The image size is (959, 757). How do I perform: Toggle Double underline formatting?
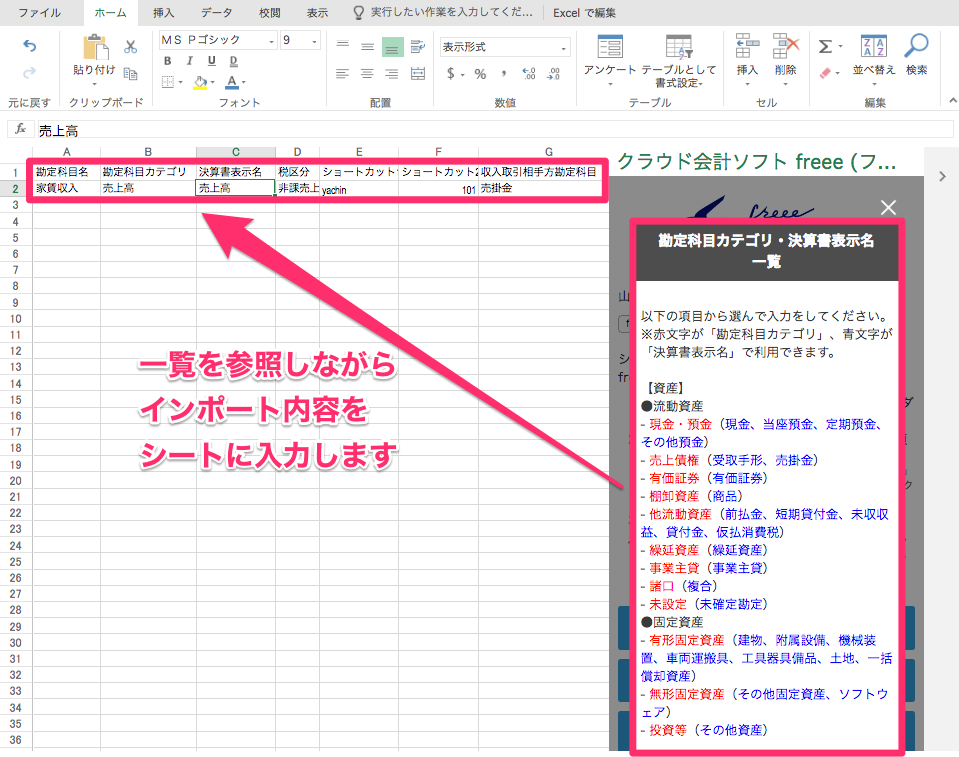[234, 61]
